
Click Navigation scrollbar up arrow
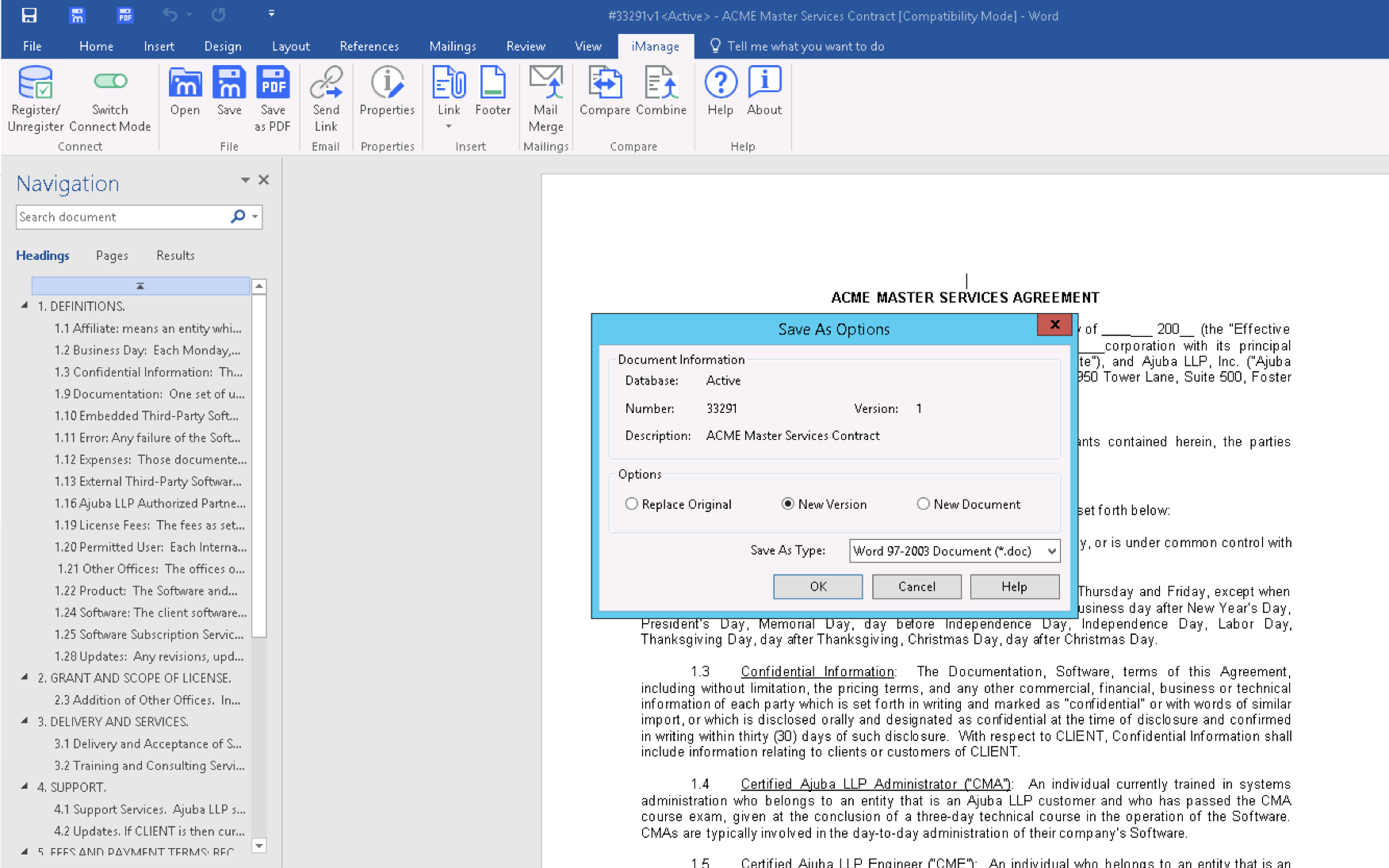pos(259,286)
